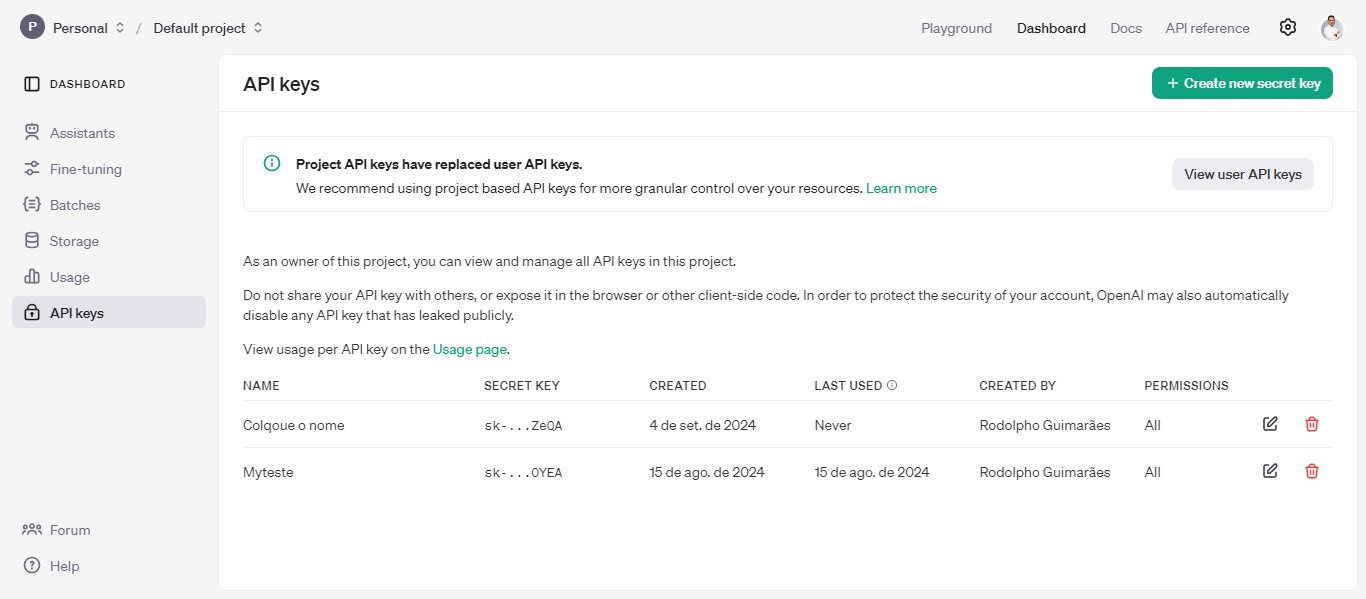The height and width of the screenshot is (599, 1366).
Task: Click the 'Colqoue o nome' key name
Action: [293, 425]
